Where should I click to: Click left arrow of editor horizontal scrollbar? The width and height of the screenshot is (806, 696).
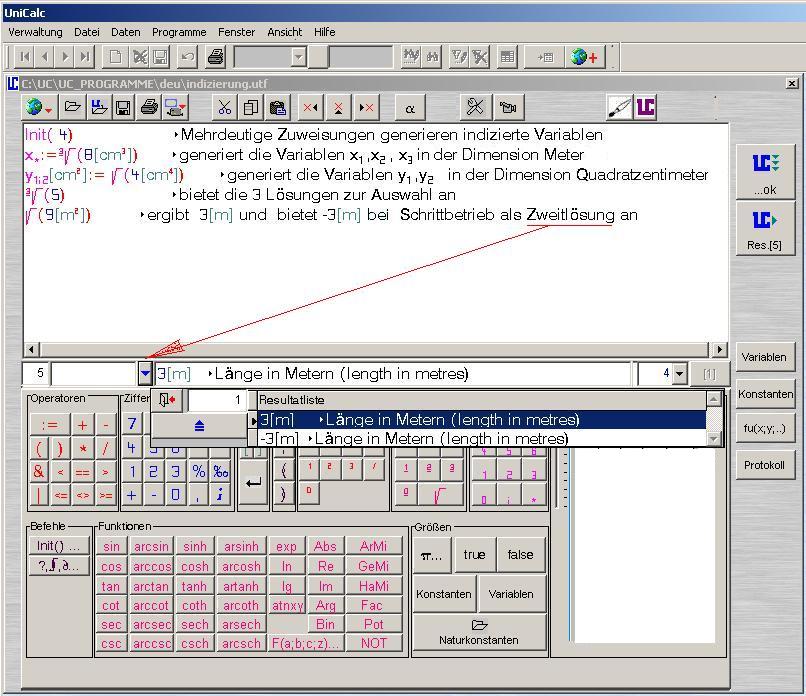coord(32,350)
